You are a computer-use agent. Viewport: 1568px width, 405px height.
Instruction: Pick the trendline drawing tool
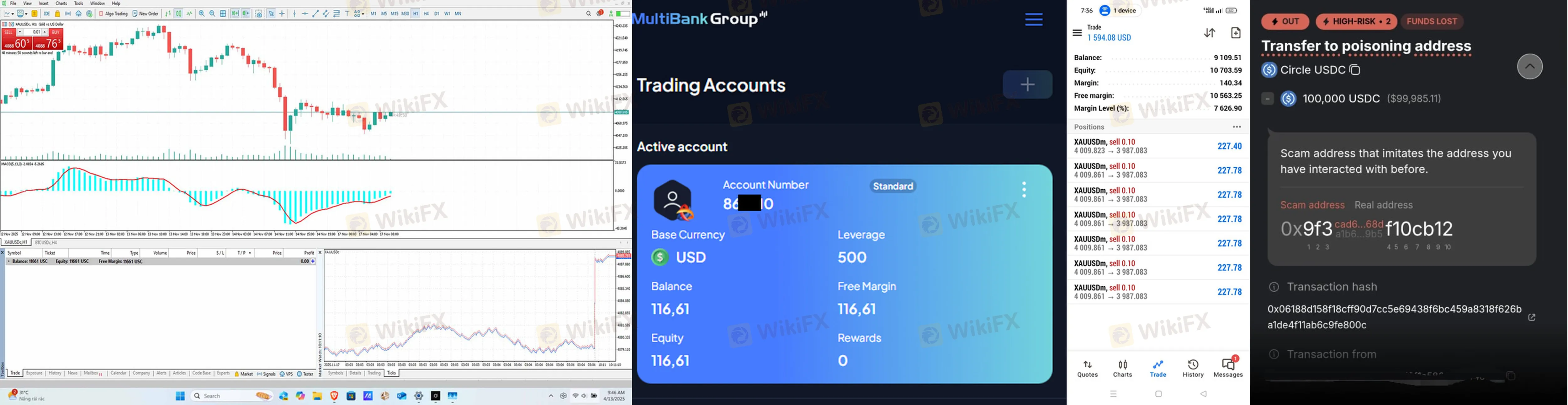pyautogui.click(x=315, y=13)
